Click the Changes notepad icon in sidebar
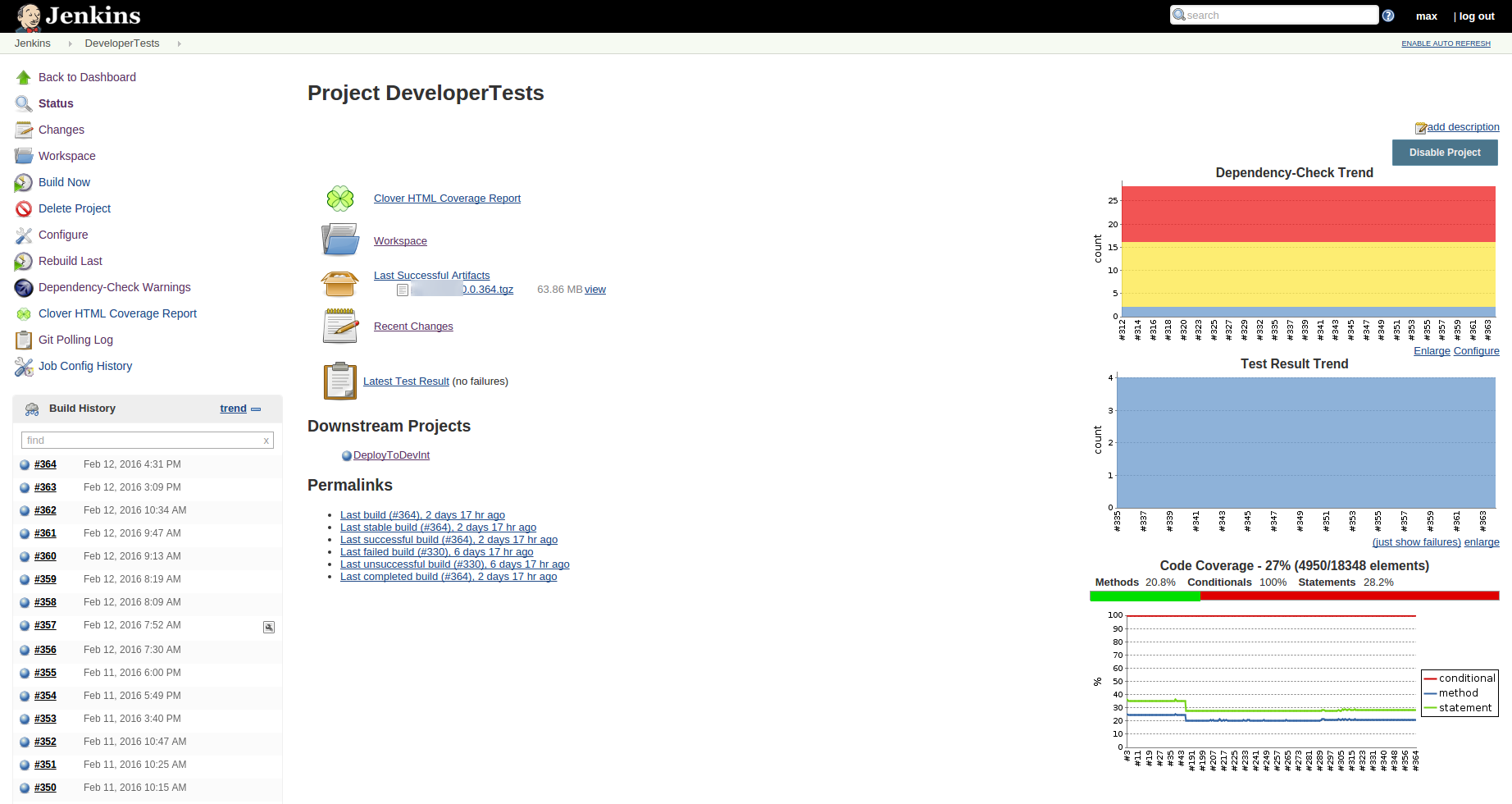Viewport: 1512px width, 804px height. (24, 130)
